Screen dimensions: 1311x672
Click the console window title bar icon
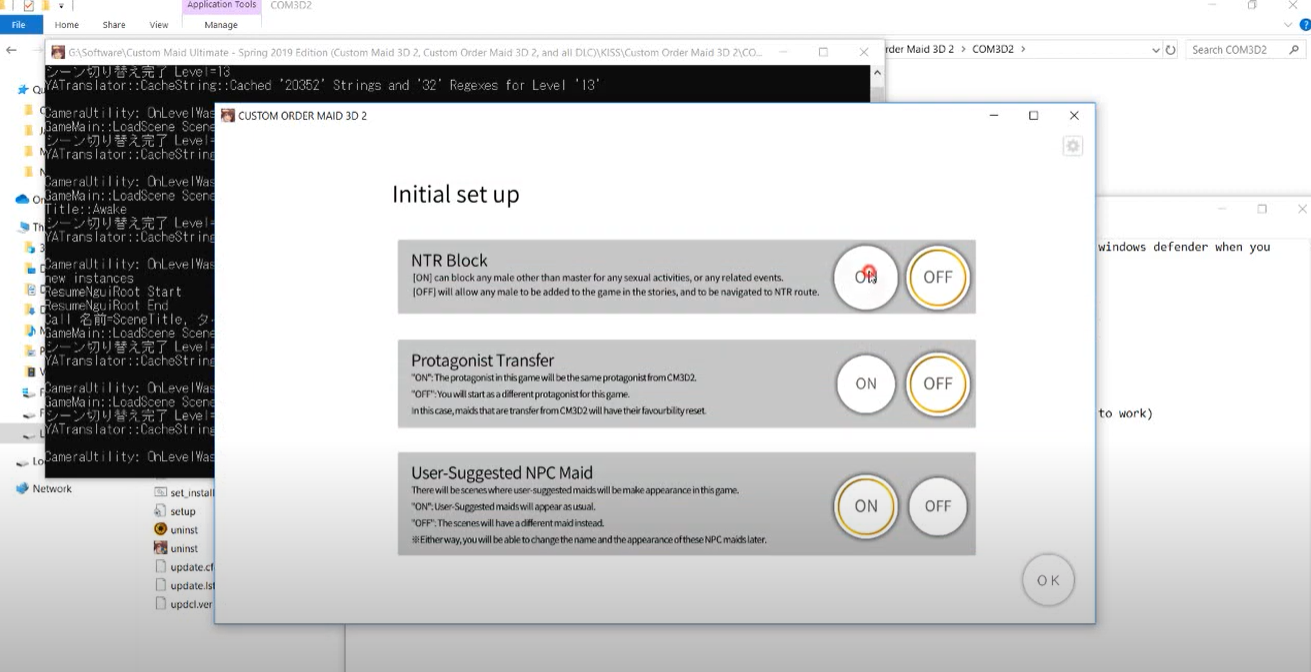[x=58, y=52]
